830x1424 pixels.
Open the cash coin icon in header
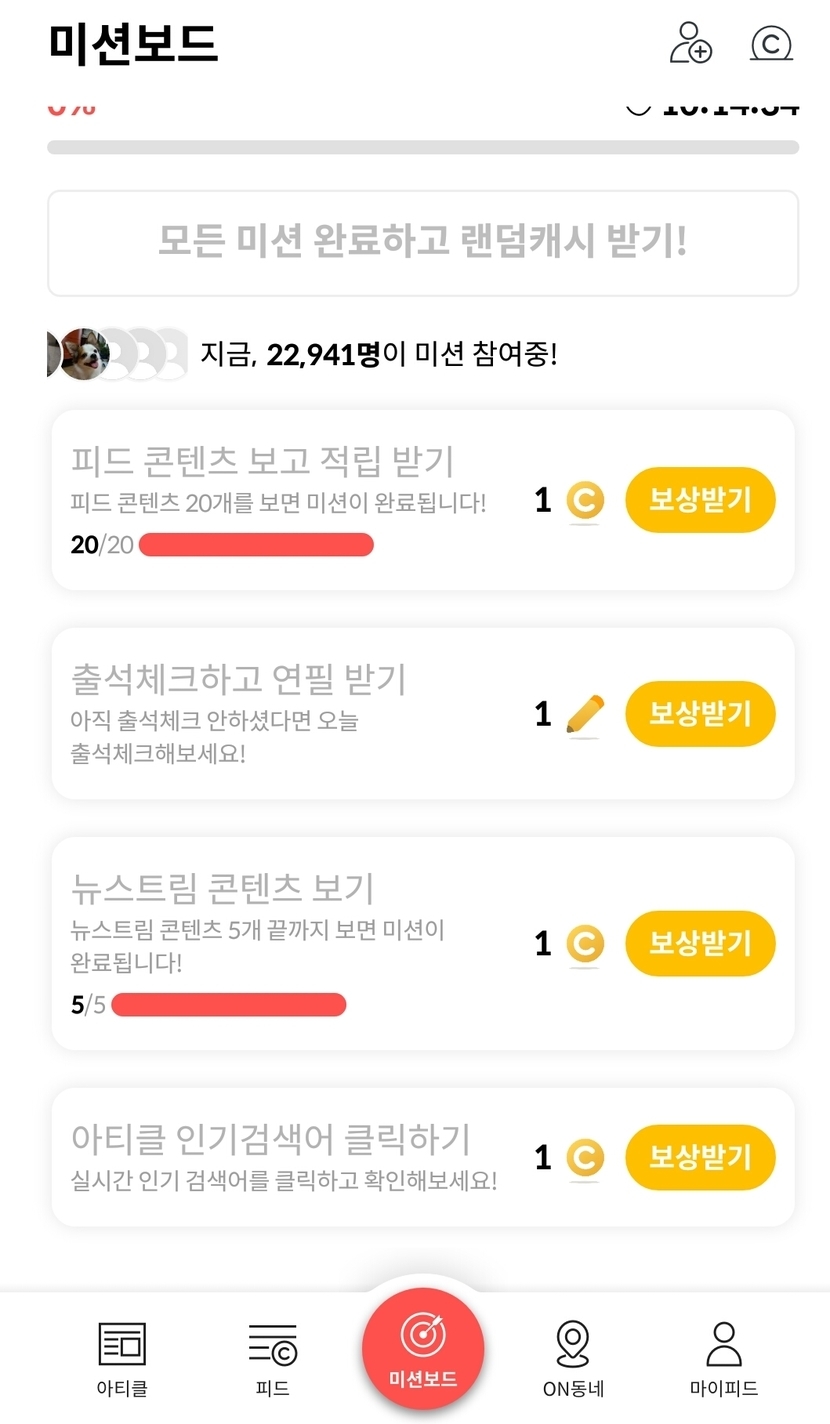coord(771,44)
